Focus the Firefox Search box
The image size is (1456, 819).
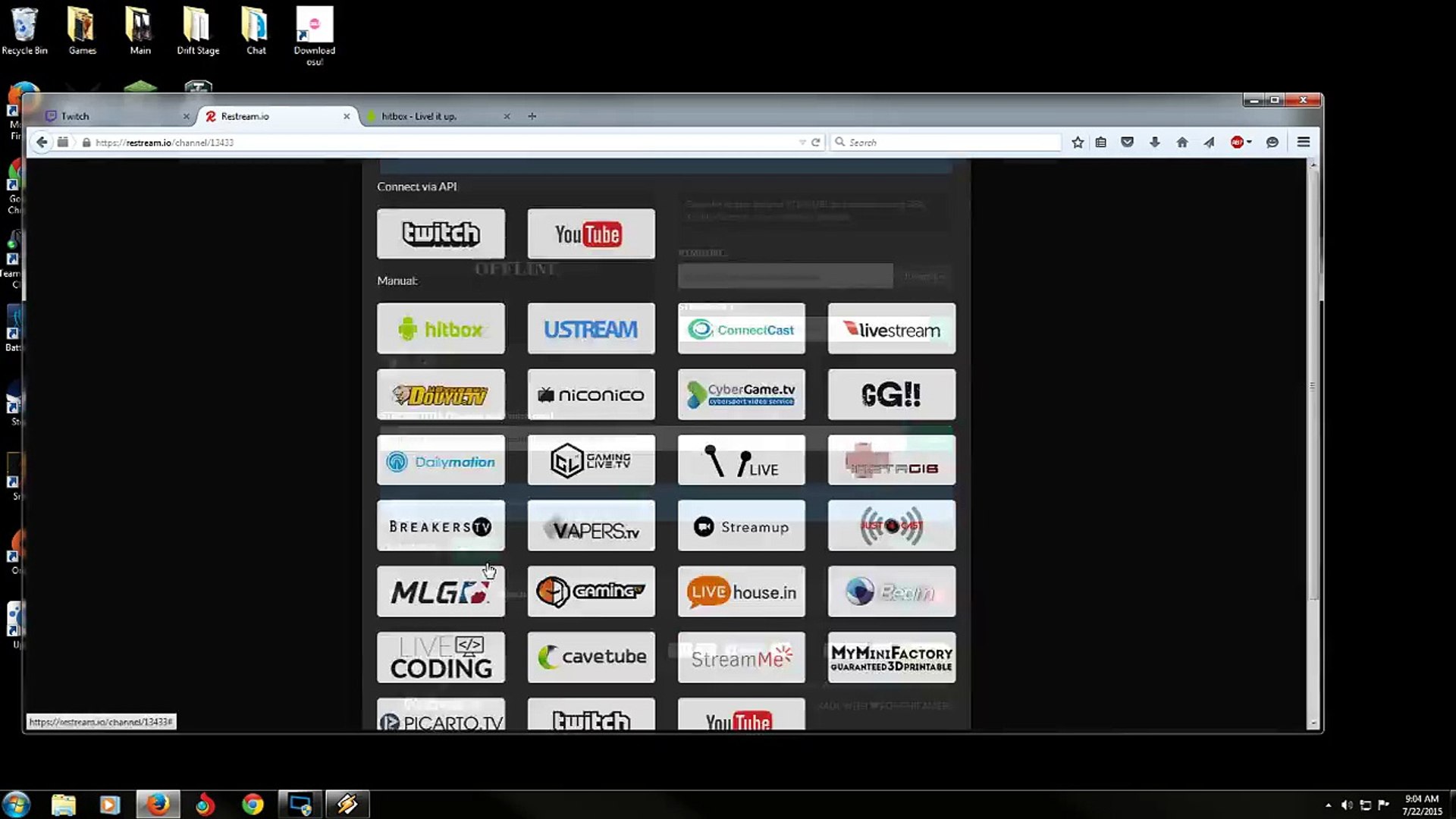(x=946, y=142)
